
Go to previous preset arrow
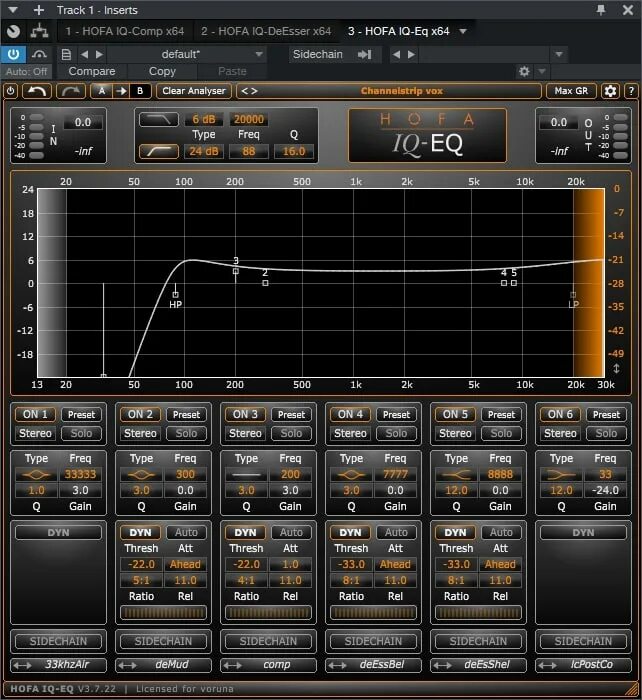pos(84,54)
